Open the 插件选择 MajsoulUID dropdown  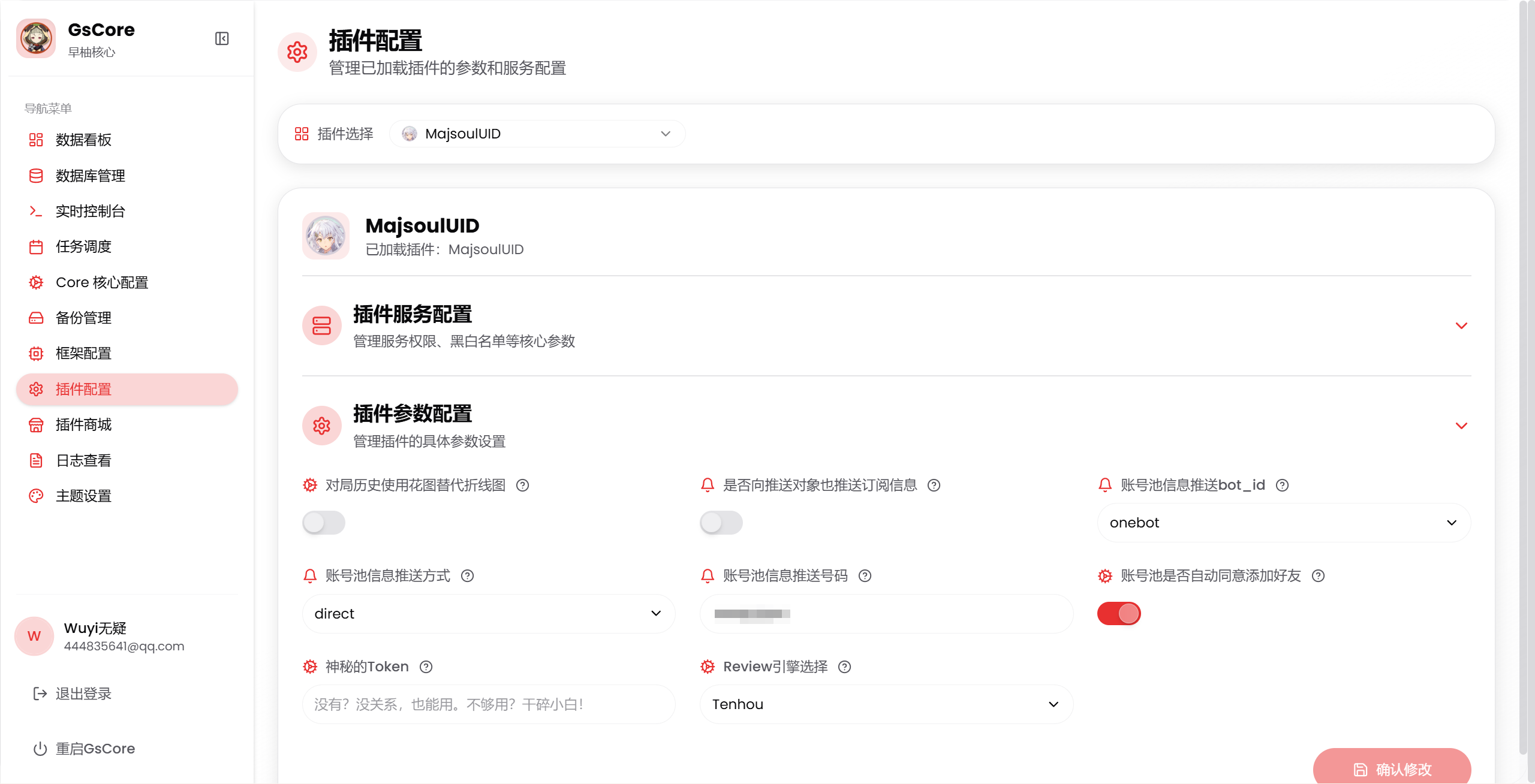[x=537, y=134]
